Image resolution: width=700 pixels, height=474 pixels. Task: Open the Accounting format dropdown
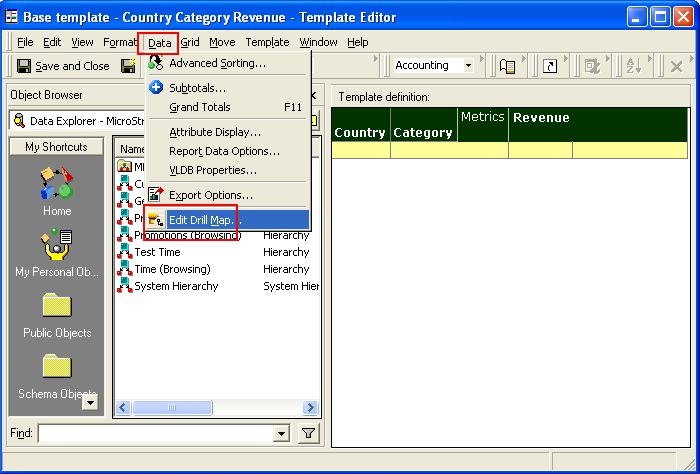(x=467, y=66)
